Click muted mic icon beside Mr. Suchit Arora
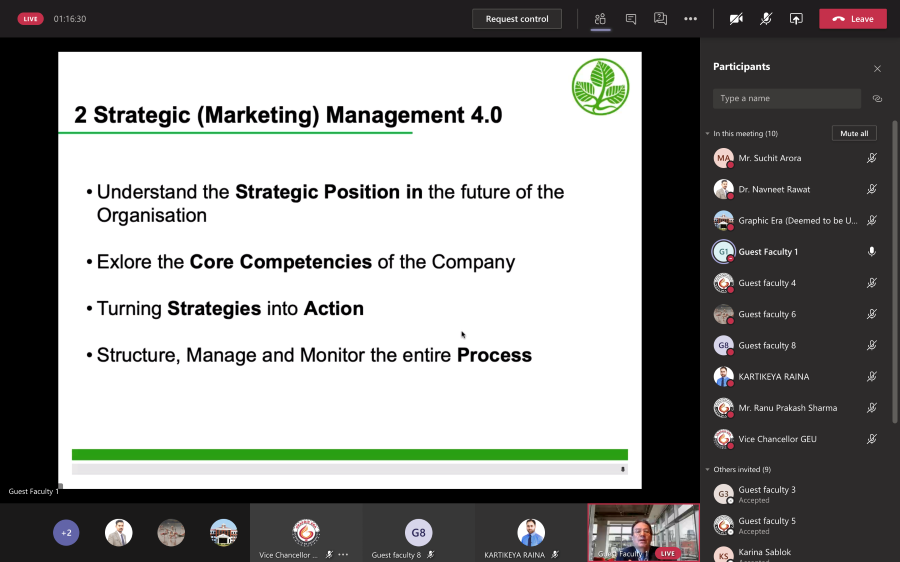The image size is (900, 562). (872, 158)
